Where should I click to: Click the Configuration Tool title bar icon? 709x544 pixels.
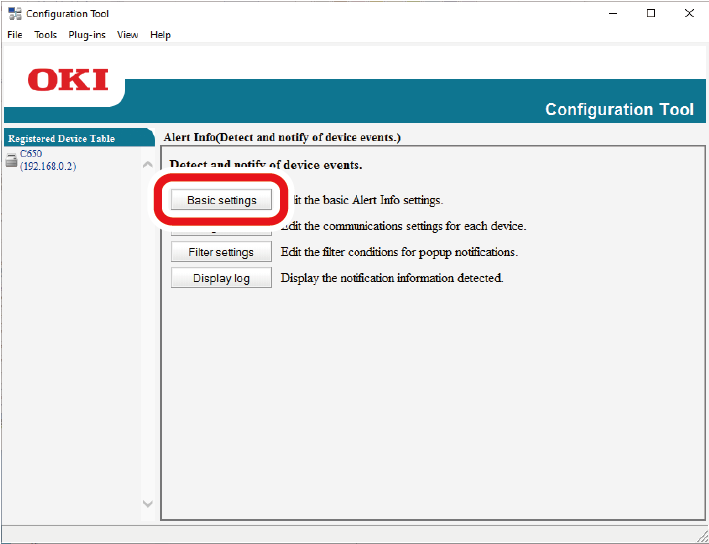[x=14, y=14]
